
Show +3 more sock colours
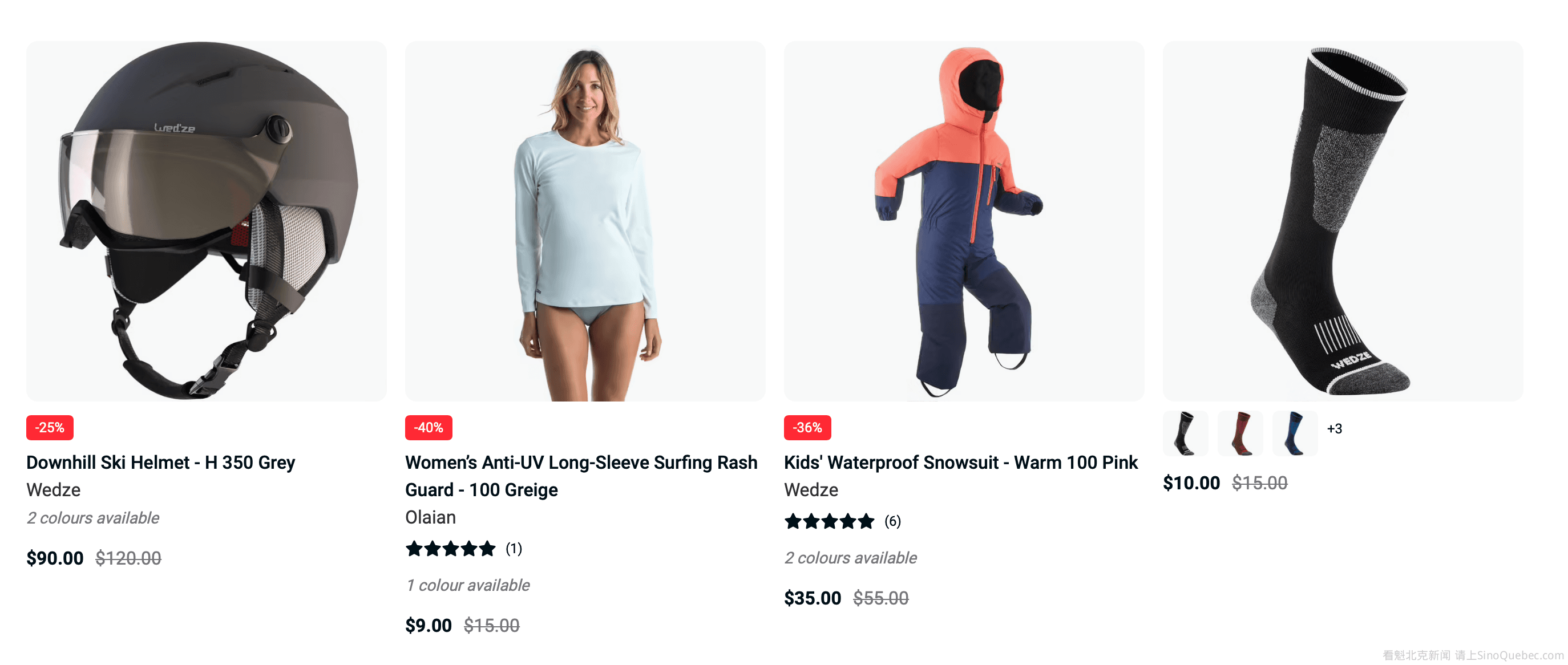click(x=1334, y=429)
